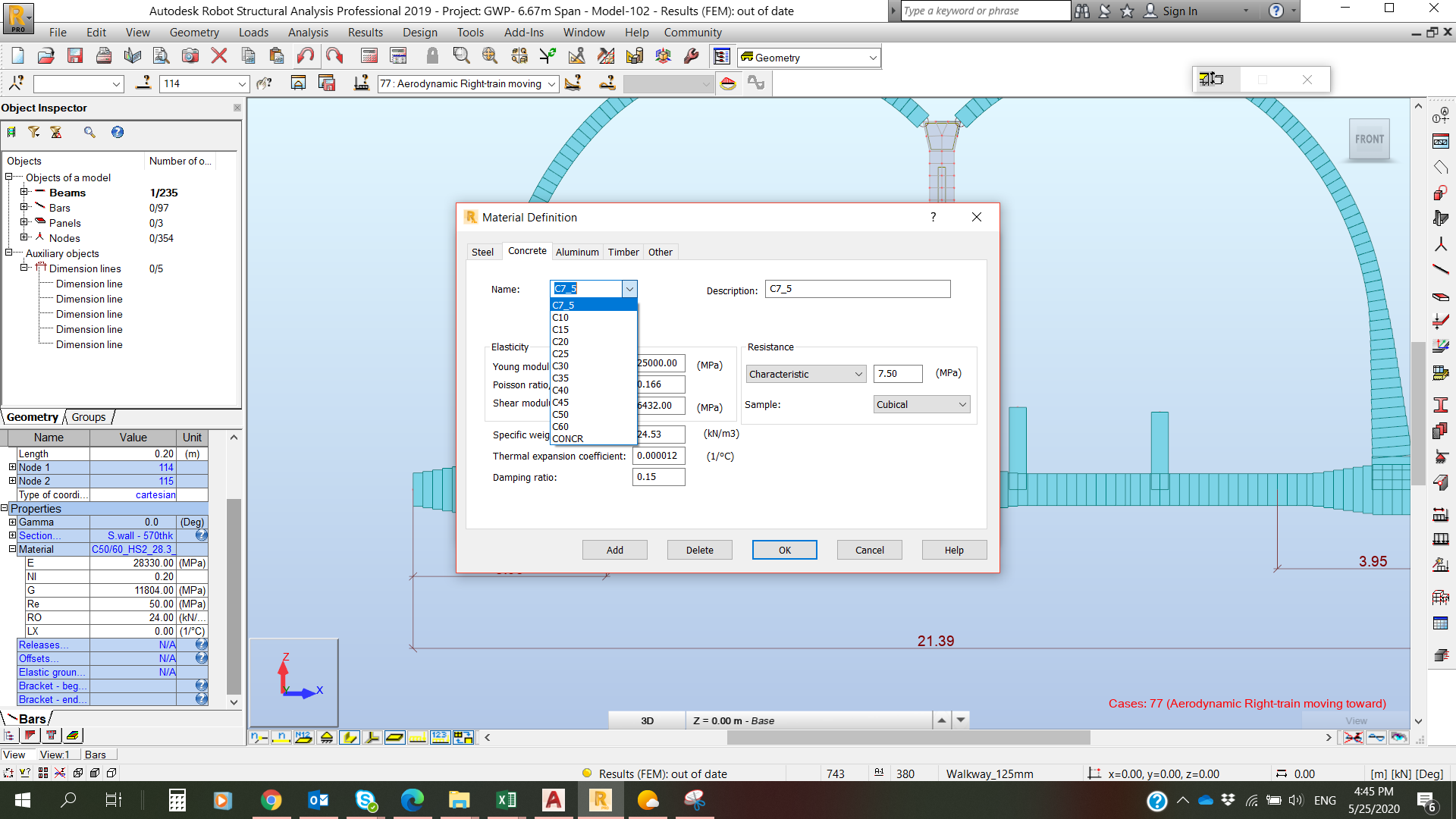1456x819 pixels.
Task: Click the padlock icon in toolbar
Action: pos(432,55)
